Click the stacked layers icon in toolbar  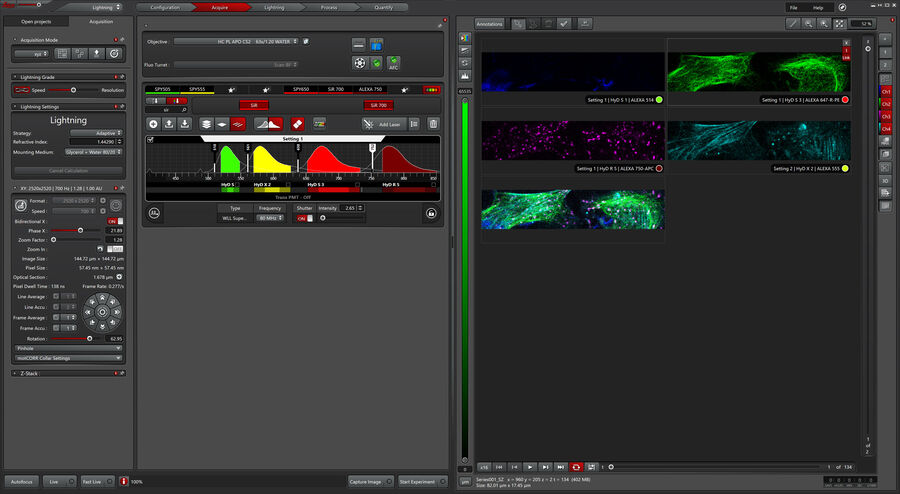[x=206, y=124]
